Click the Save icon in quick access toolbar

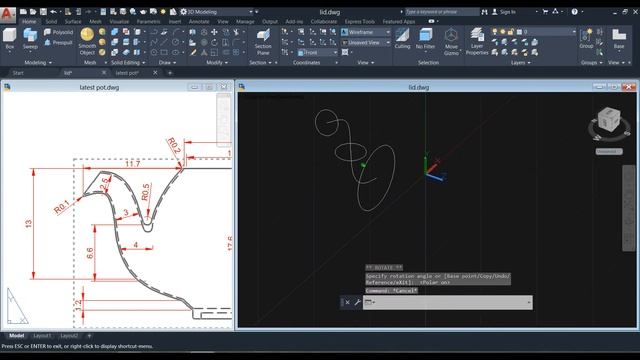43,12
